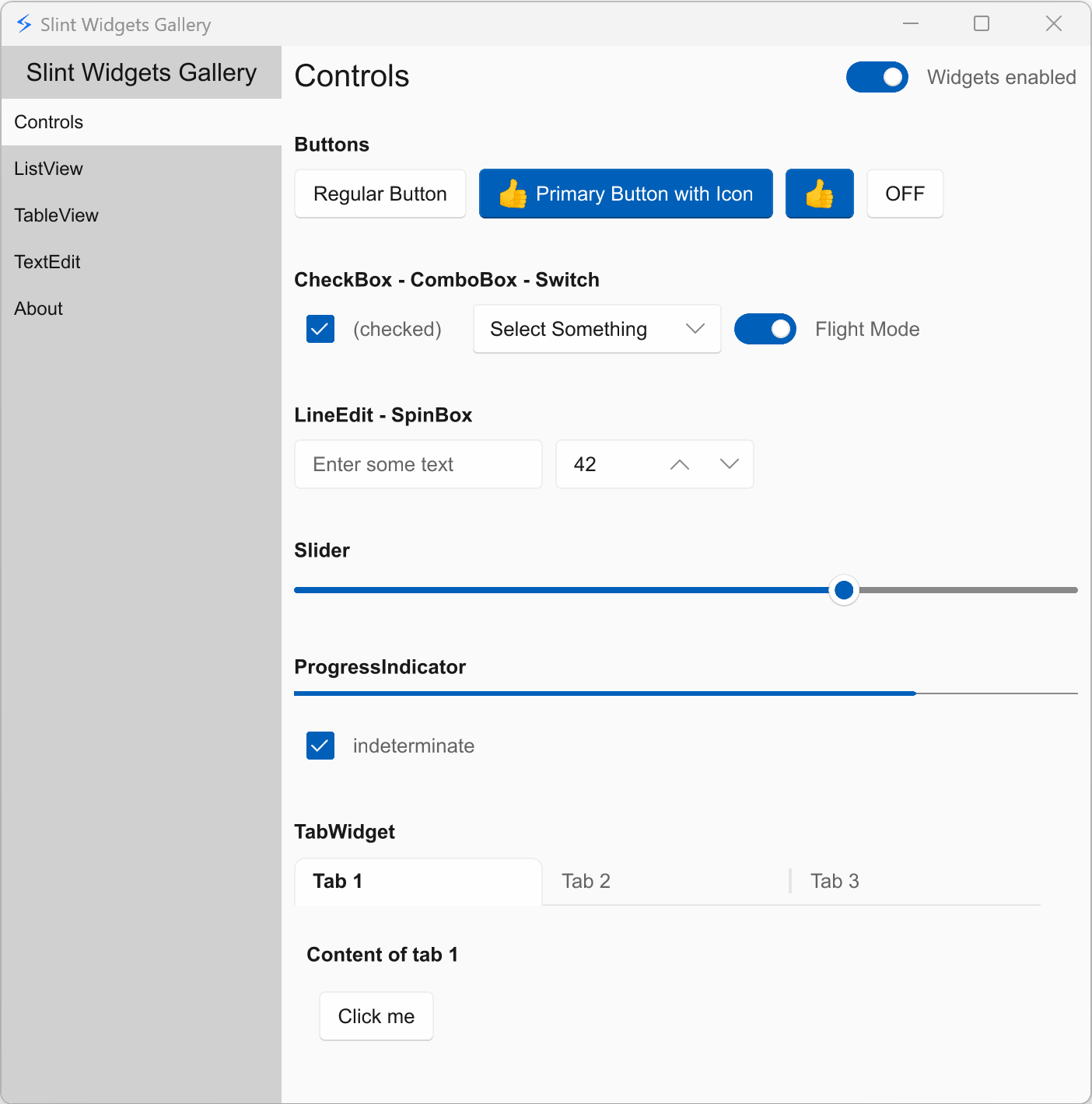This screenshot has height=1104, width=1092.
Task: Click the SpinBox increment arrow
Action: (x=678, y=464)
